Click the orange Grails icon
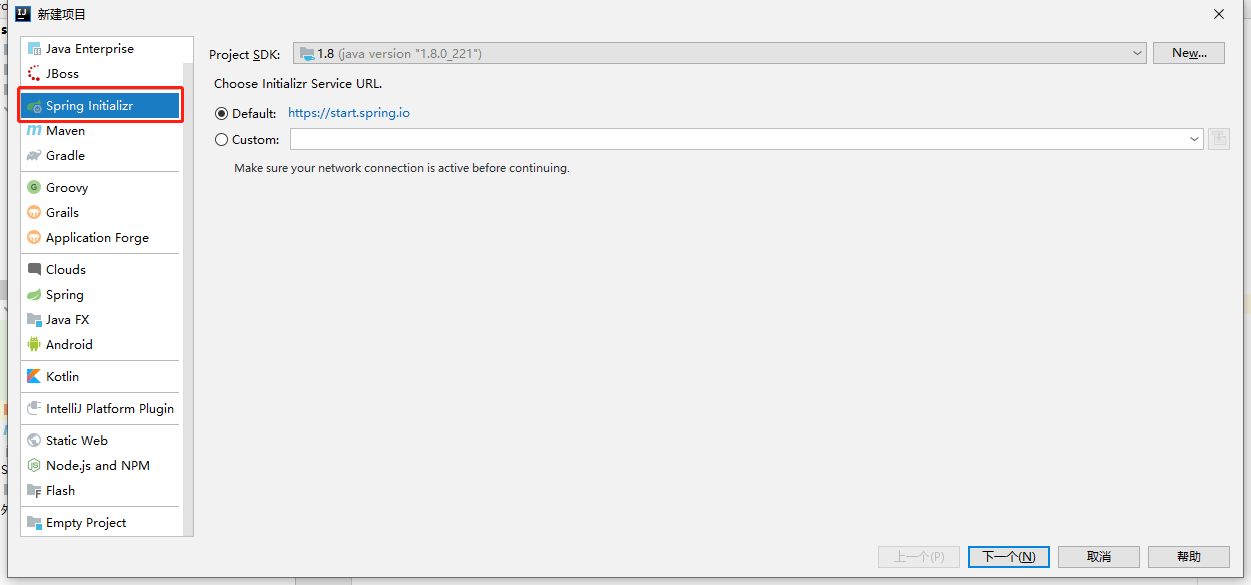The height and width of the screenshot is (585, 1251). tap(34, 212)
